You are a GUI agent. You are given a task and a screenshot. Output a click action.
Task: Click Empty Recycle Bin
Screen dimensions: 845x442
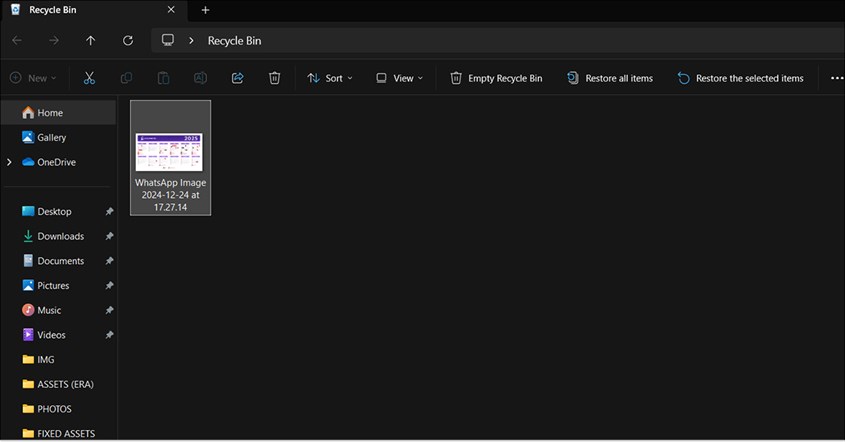pyautogui.click(x=496, y=78)
